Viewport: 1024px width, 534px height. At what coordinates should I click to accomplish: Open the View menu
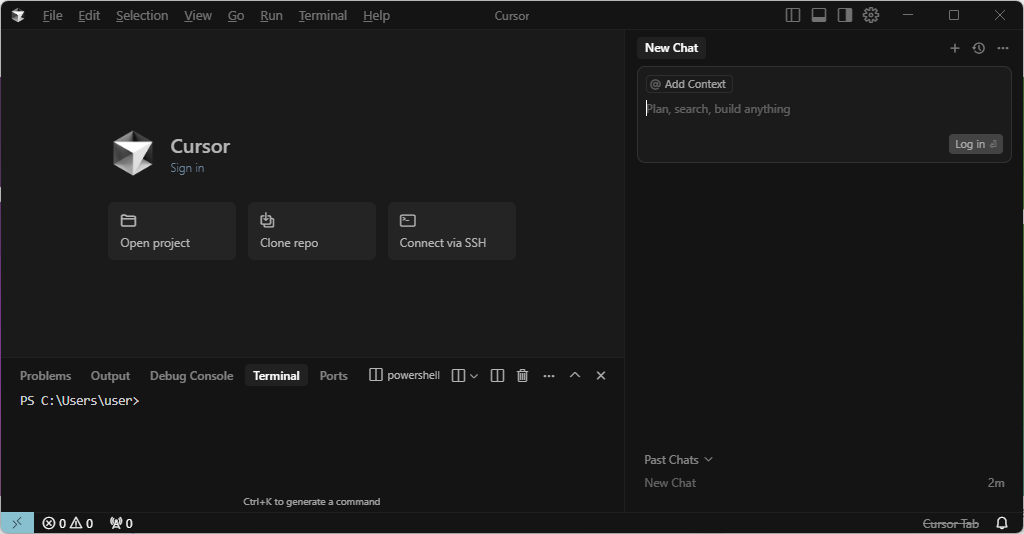[x=198, y=16]
